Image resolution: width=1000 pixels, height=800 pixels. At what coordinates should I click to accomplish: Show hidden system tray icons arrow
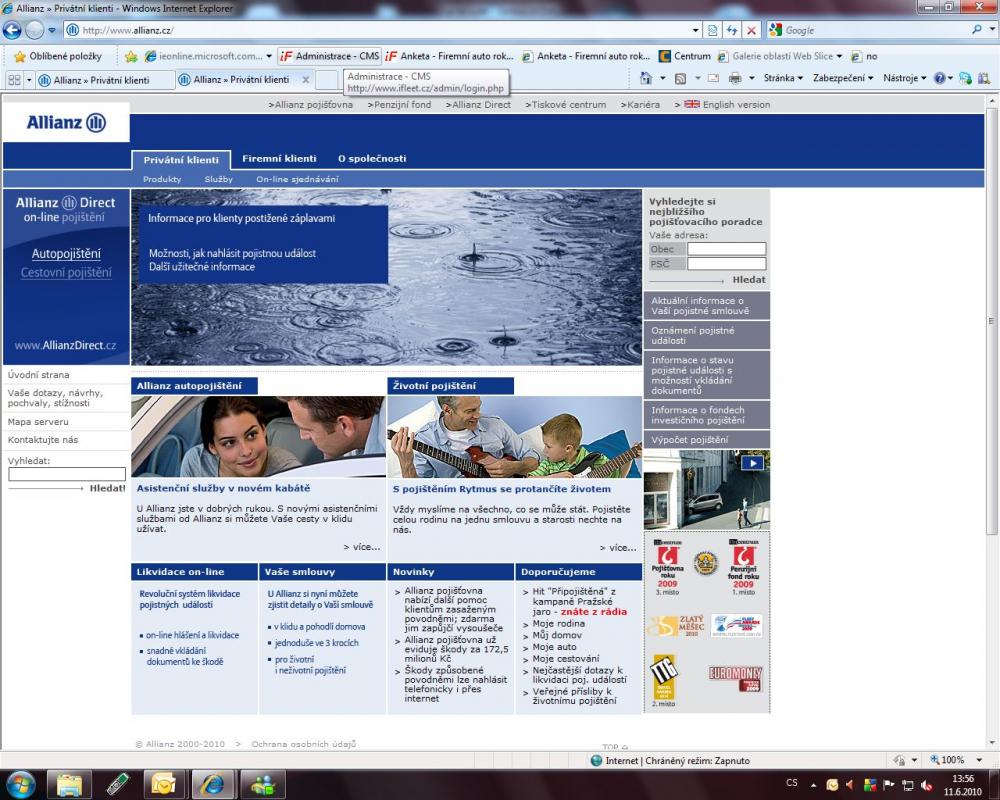pos(814,785)
